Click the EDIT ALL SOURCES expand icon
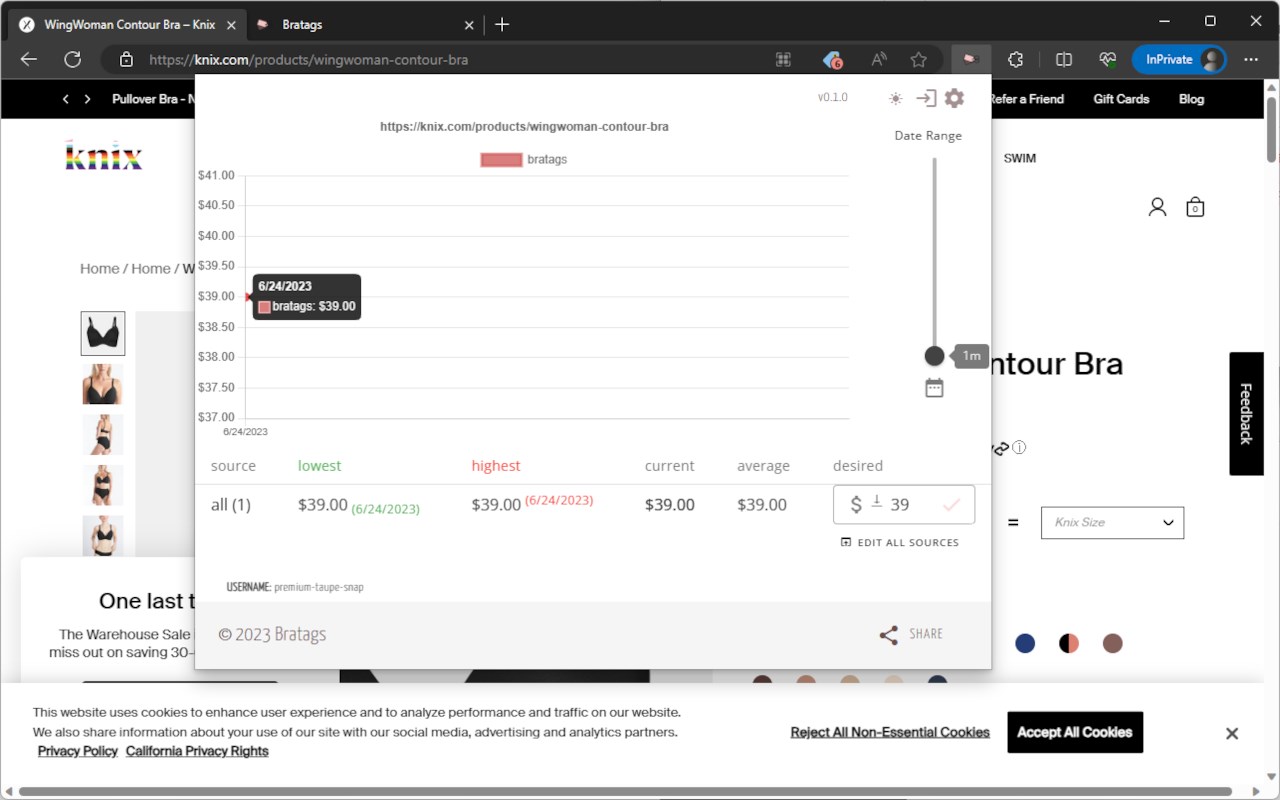The width and height of the screenshot is (1280, 800). point(846,542)
